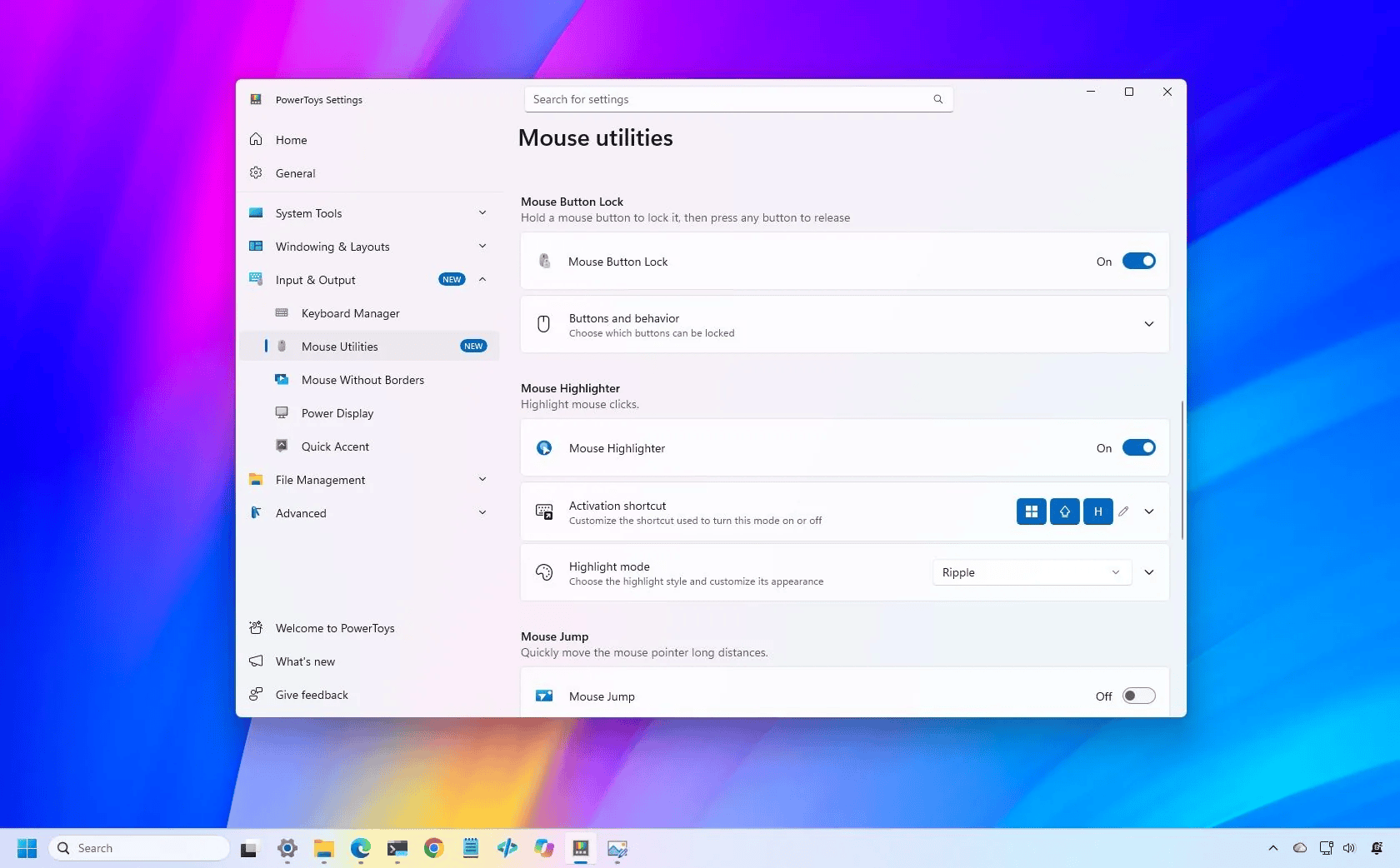The height and width of the screenshot is (868, 1400).
Task: Open File Explorer from the taskbar
Action: 323,848
